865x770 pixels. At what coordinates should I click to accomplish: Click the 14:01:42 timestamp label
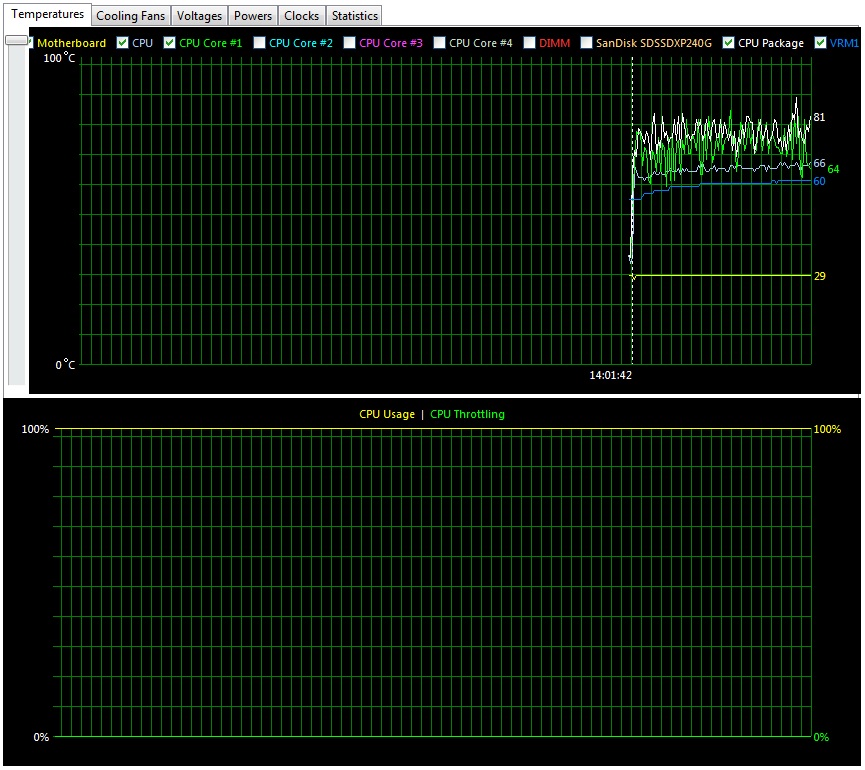point(610,375)
